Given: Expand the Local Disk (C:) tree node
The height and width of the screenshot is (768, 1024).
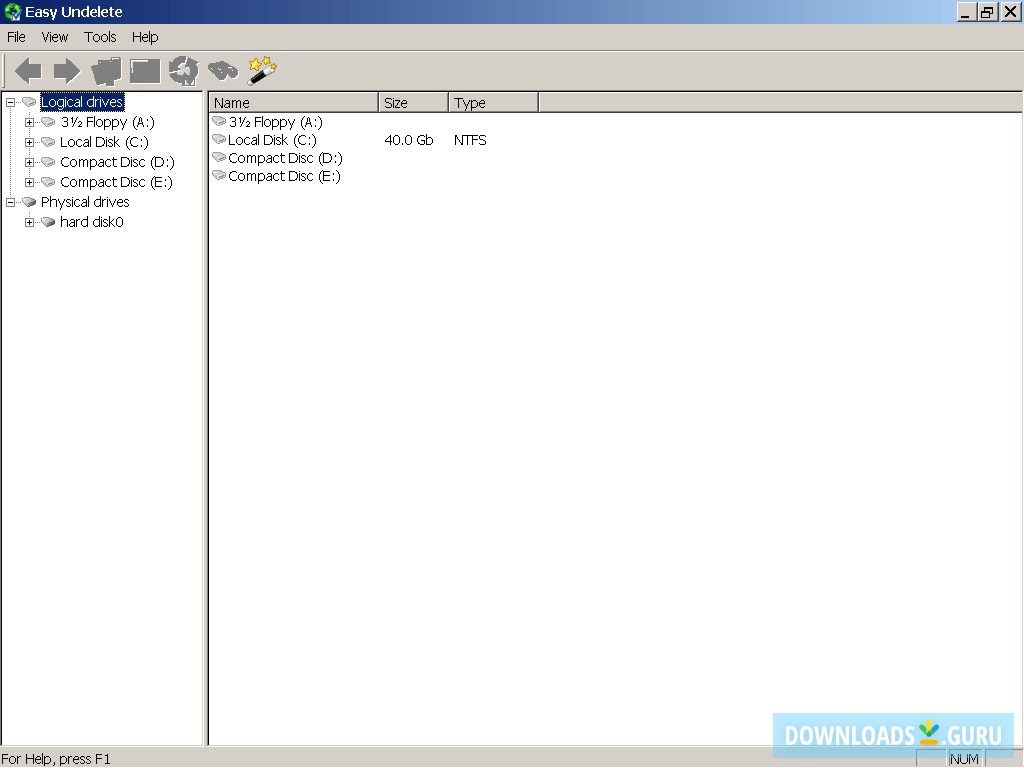Looking at the screenshot, I should [30, 142].
